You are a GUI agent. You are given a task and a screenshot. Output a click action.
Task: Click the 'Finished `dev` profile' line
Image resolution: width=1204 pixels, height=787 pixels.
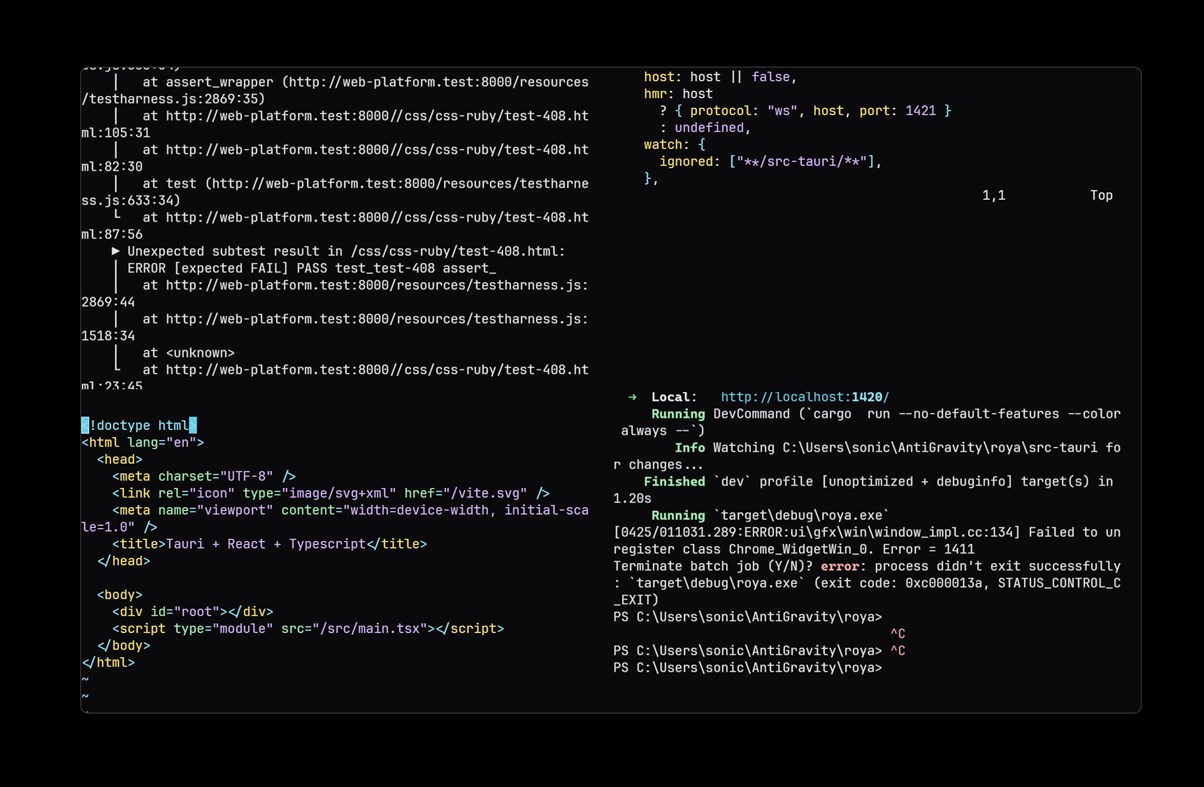[x=878, y=482]
